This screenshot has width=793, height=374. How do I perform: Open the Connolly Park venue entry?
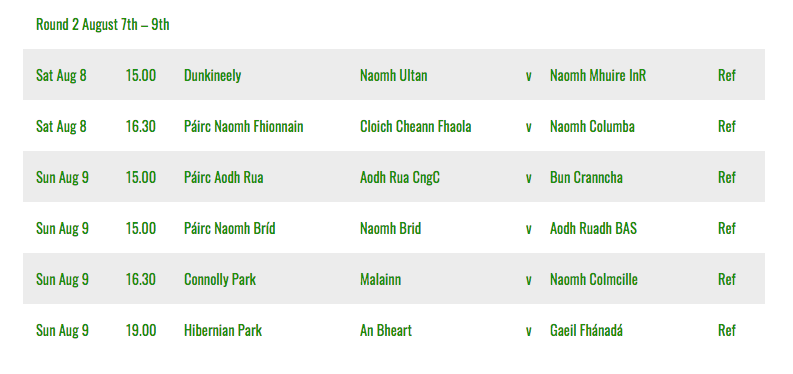[220, 279]
